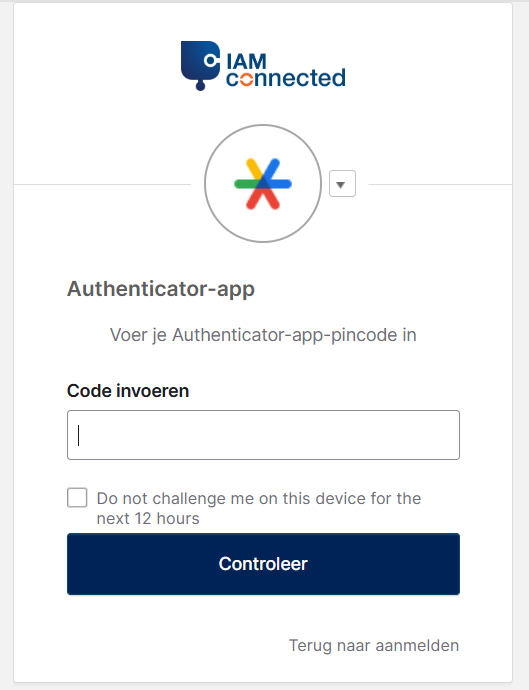Click the white 'C' symbol inside the blue shield
This screenshot has height=690, width=529.
pyautogui.click(x=211, y=60)
